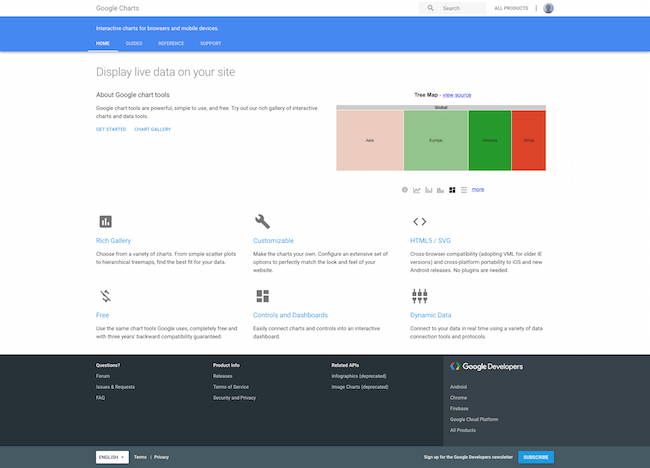The image size is (650, 468).
Task: Open the Google Cloud Platform footer link
Action: click(x=474, y=419)
